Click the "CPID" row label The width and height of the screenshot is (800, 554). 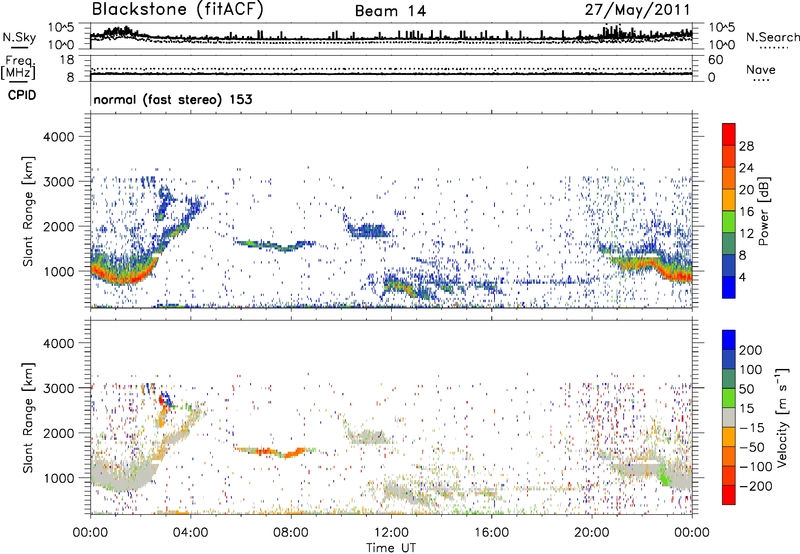point(22,95)
